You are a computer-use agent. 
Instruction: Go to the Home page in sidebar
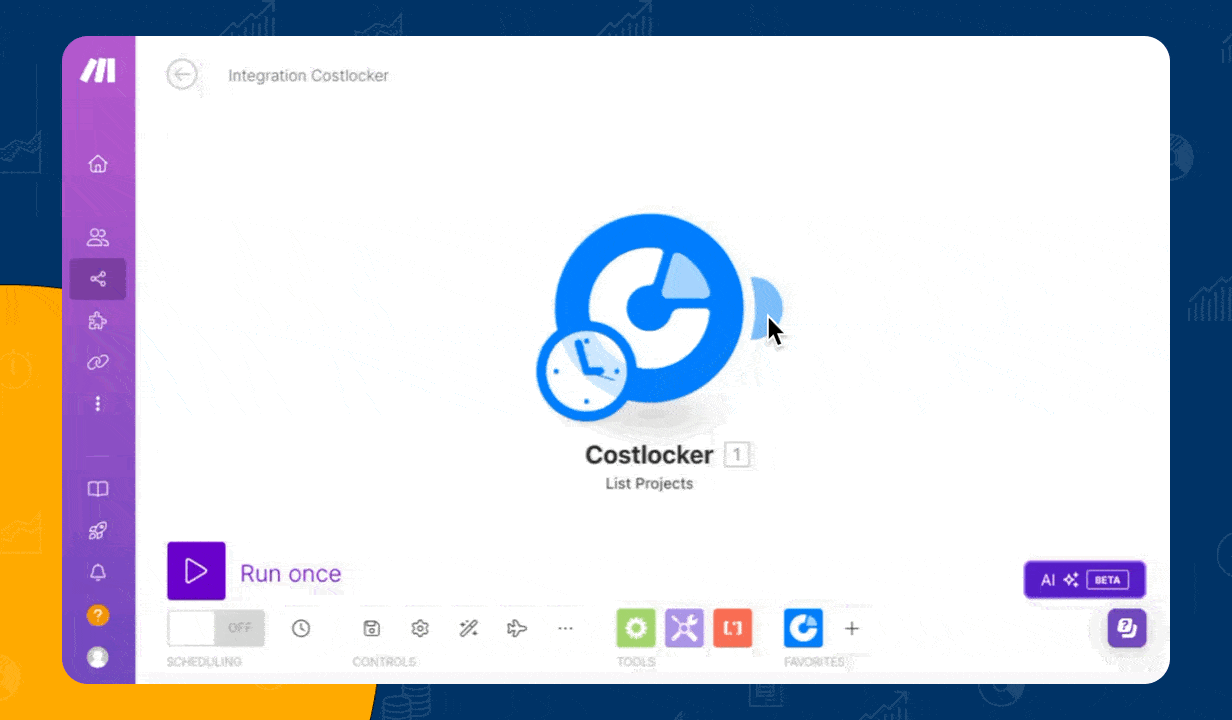pos(98,164)
